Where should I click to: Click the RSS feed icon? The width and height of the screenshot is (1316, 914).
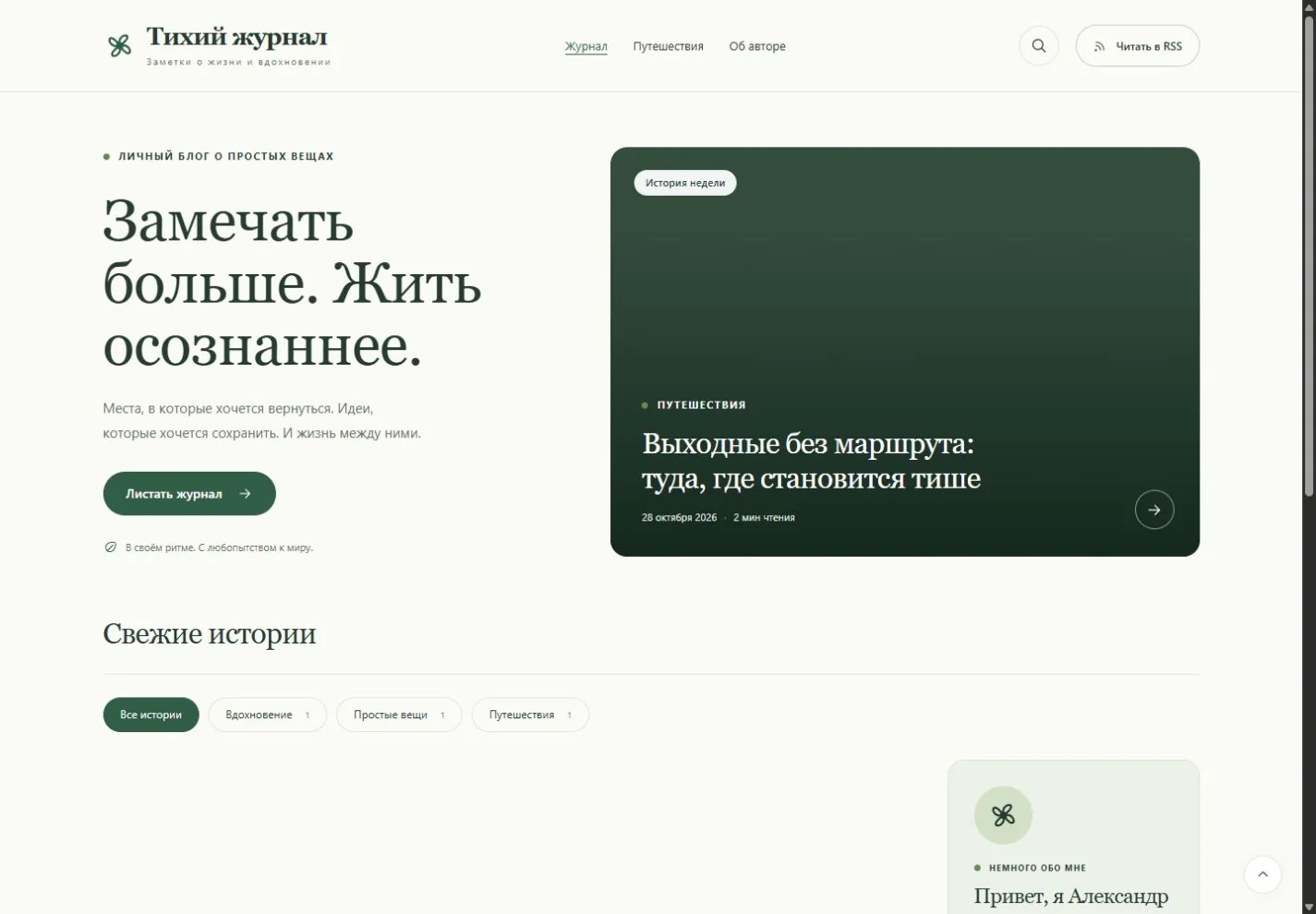click(x=1099, y=47)
